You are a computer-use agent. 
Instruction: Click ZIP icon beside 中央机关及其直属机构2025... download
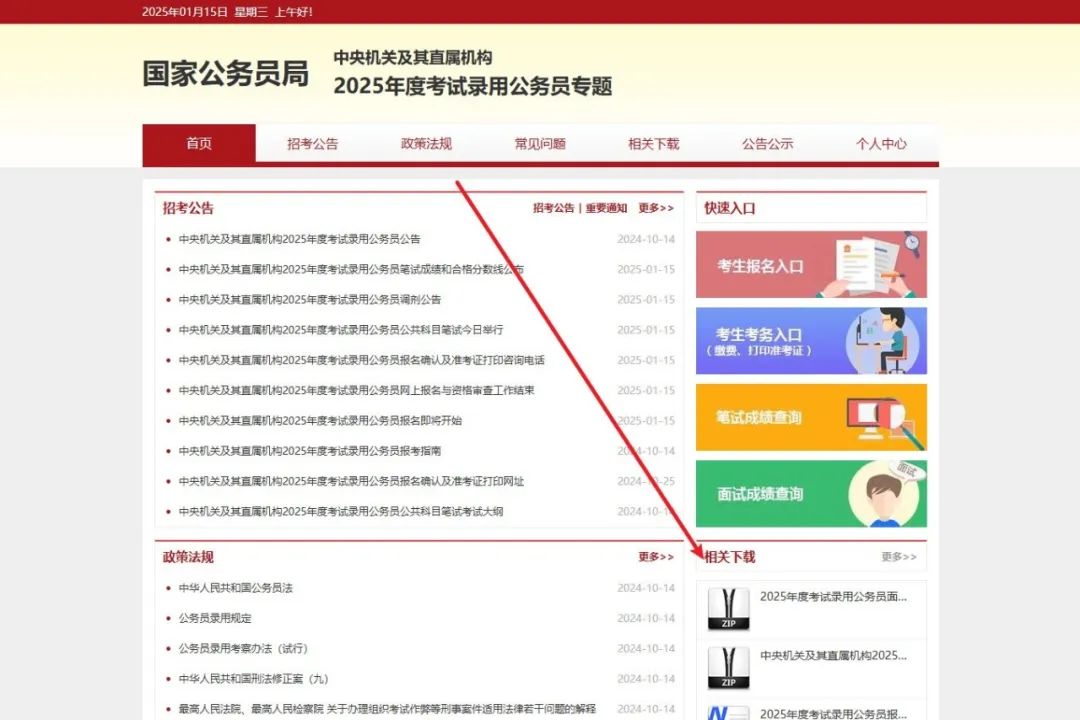pyautogui.click(x=728, y=667)
